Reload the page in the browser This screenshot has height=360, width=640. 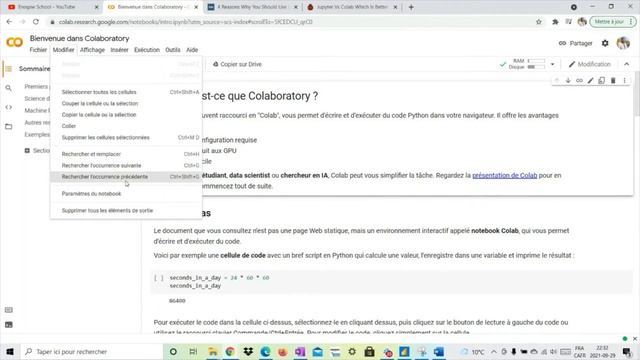36,22
